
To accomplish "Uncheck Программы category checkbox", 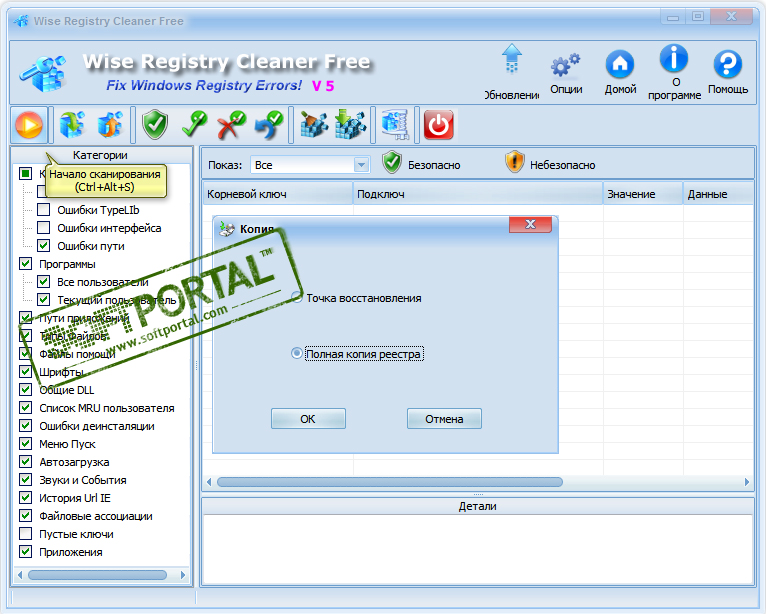I will (x=25, y=264).
